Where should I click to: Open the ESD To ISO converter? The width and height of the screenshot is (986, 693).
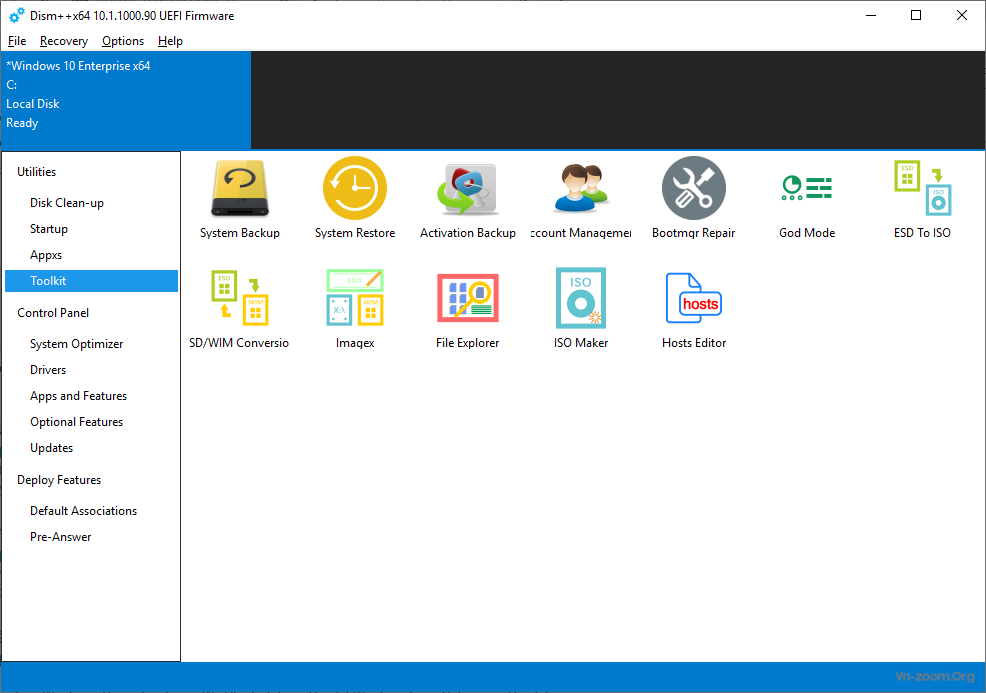[920, 196]
